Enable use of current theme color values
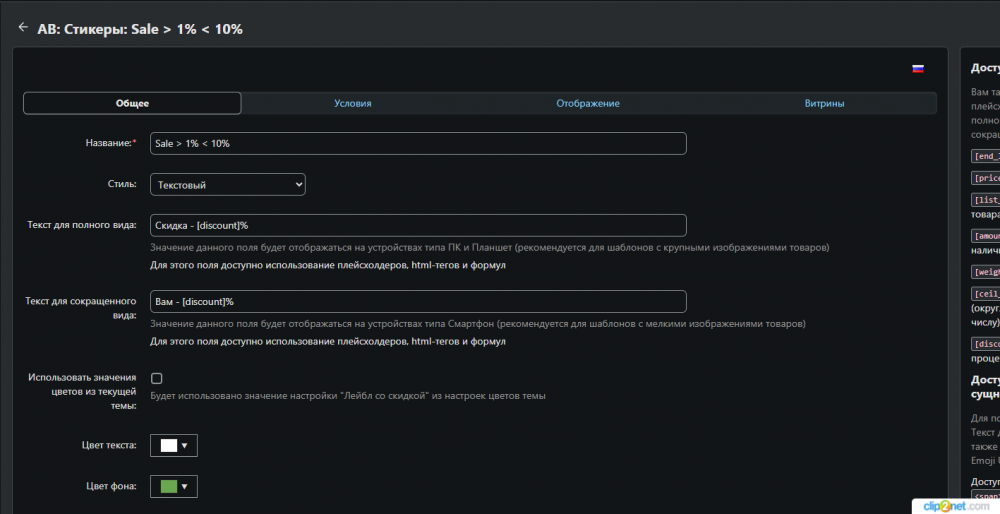Viewport: 1000px width, 514px height. coord(156,378)
